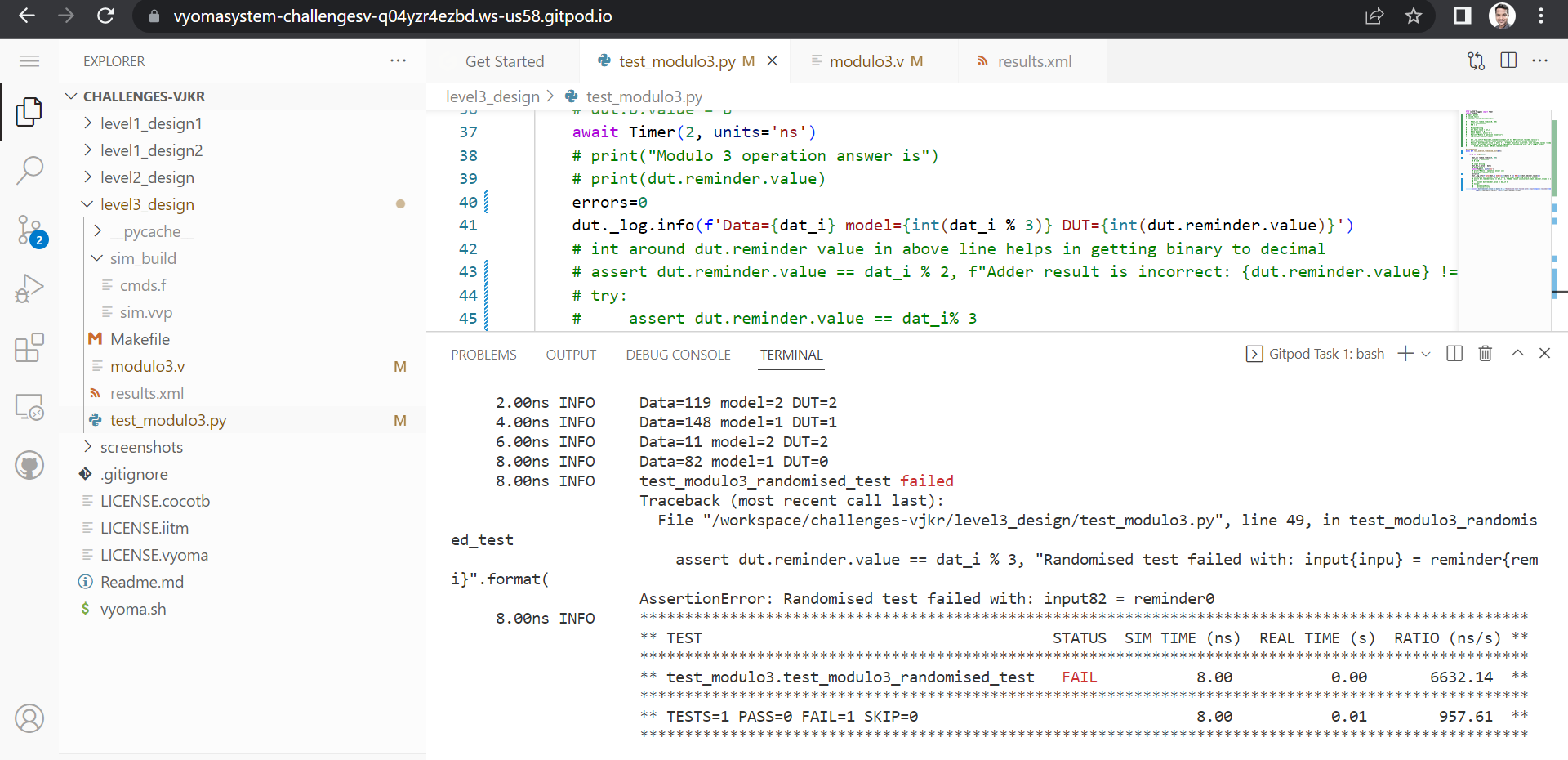Screen dimensions: 1568x760
Task: Kill the terminal with trash icon
Action: [1486, 354]
